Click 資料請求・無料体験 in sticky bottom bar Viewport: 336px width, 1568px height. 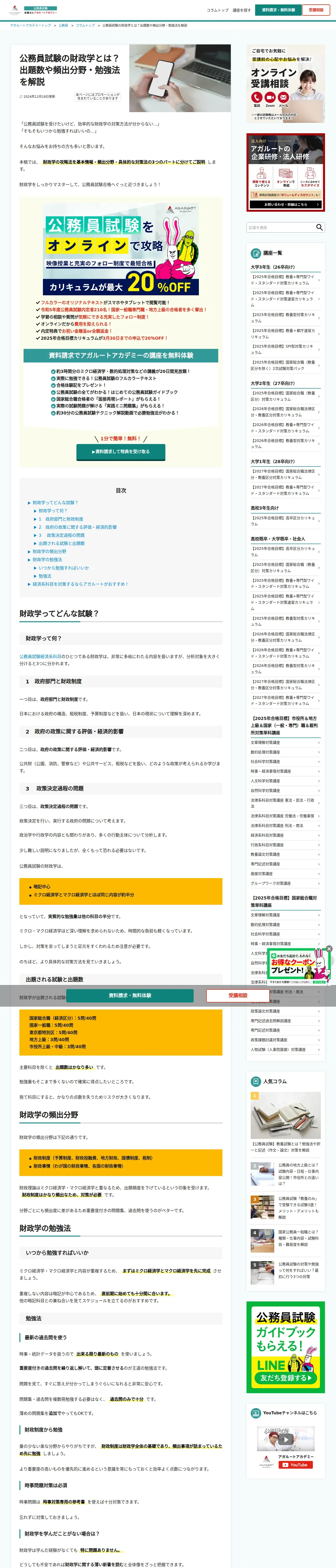pyautogui.click(x=130, y=995)
